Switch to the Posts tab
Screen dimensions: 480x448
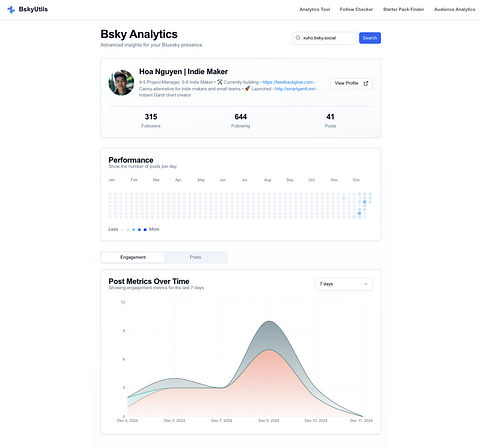[196, 257]
